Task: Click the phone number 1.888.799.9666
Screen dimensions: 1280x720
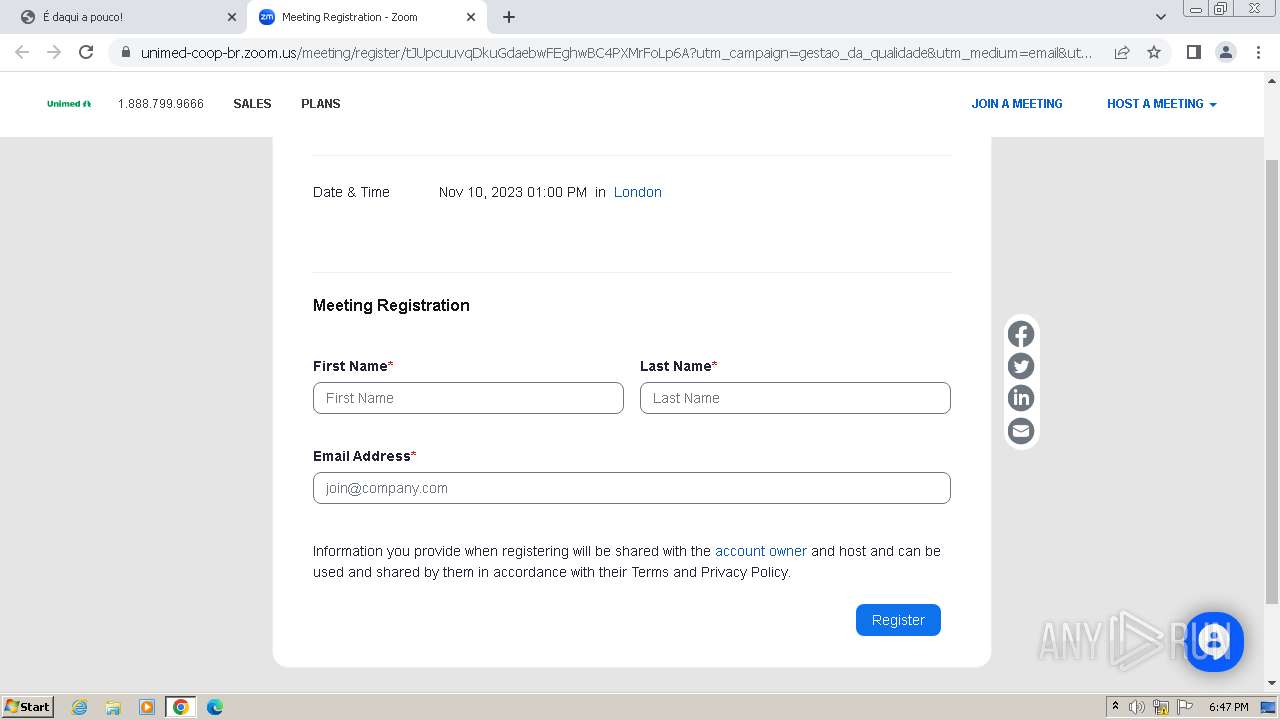Action: click(161, 104)
